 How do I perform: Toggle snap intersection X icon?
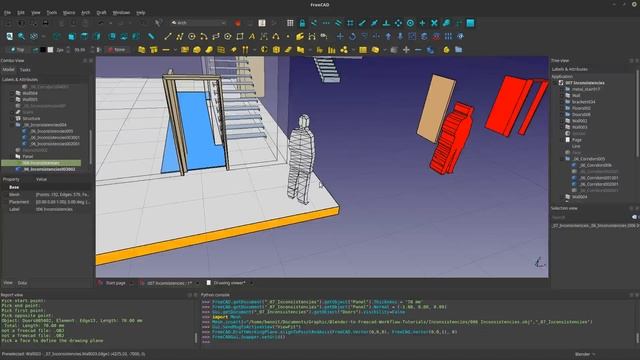434,23
